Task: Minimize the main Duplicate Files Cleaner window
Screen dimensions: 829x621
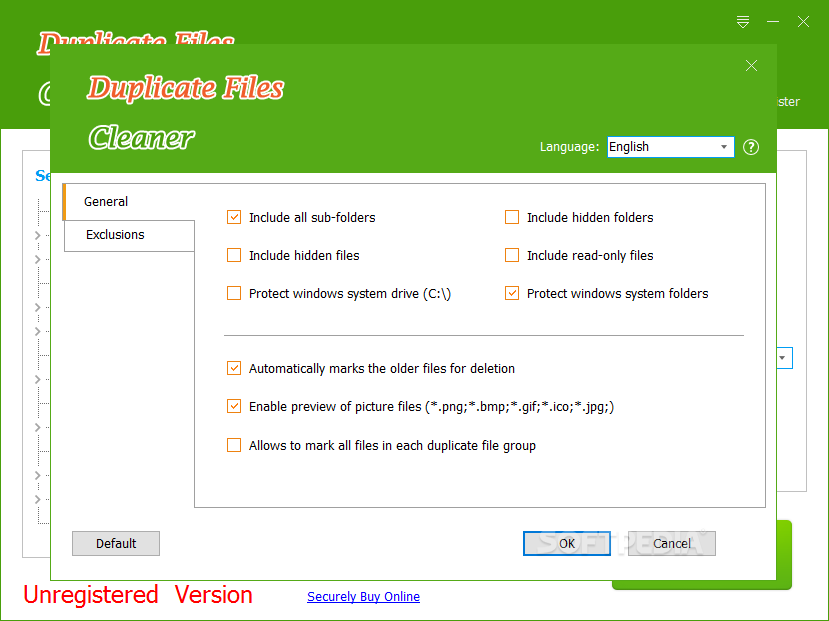Action: 773,22
